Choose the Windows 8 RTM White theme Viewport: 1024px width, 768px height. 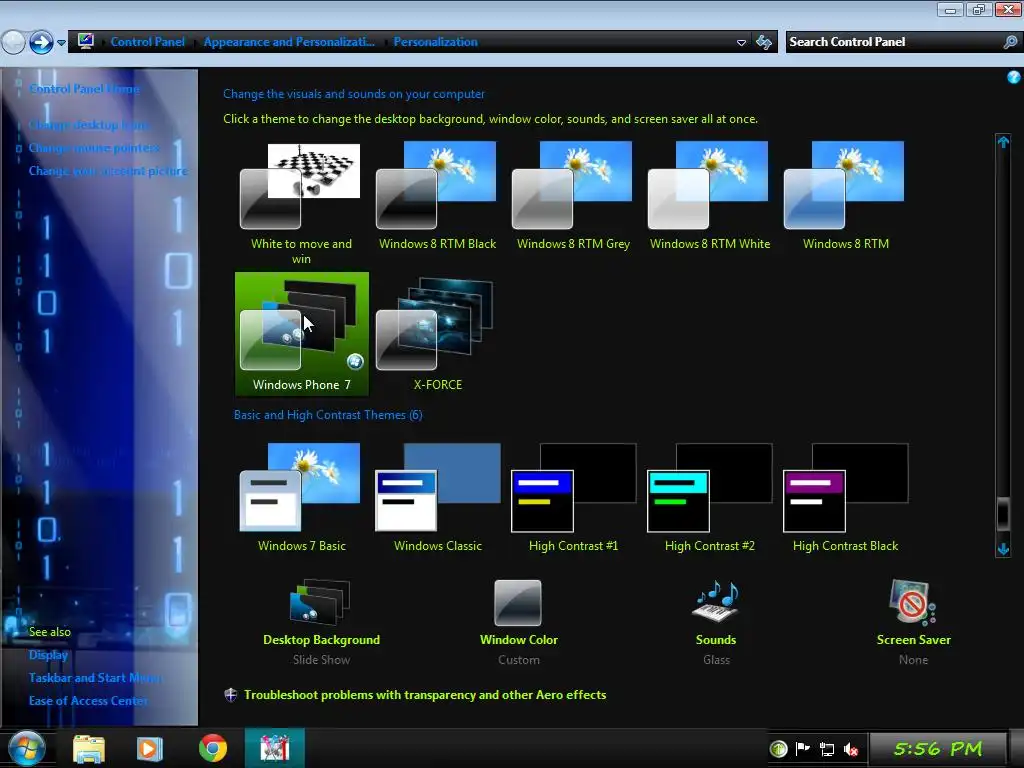click(709, 196)
